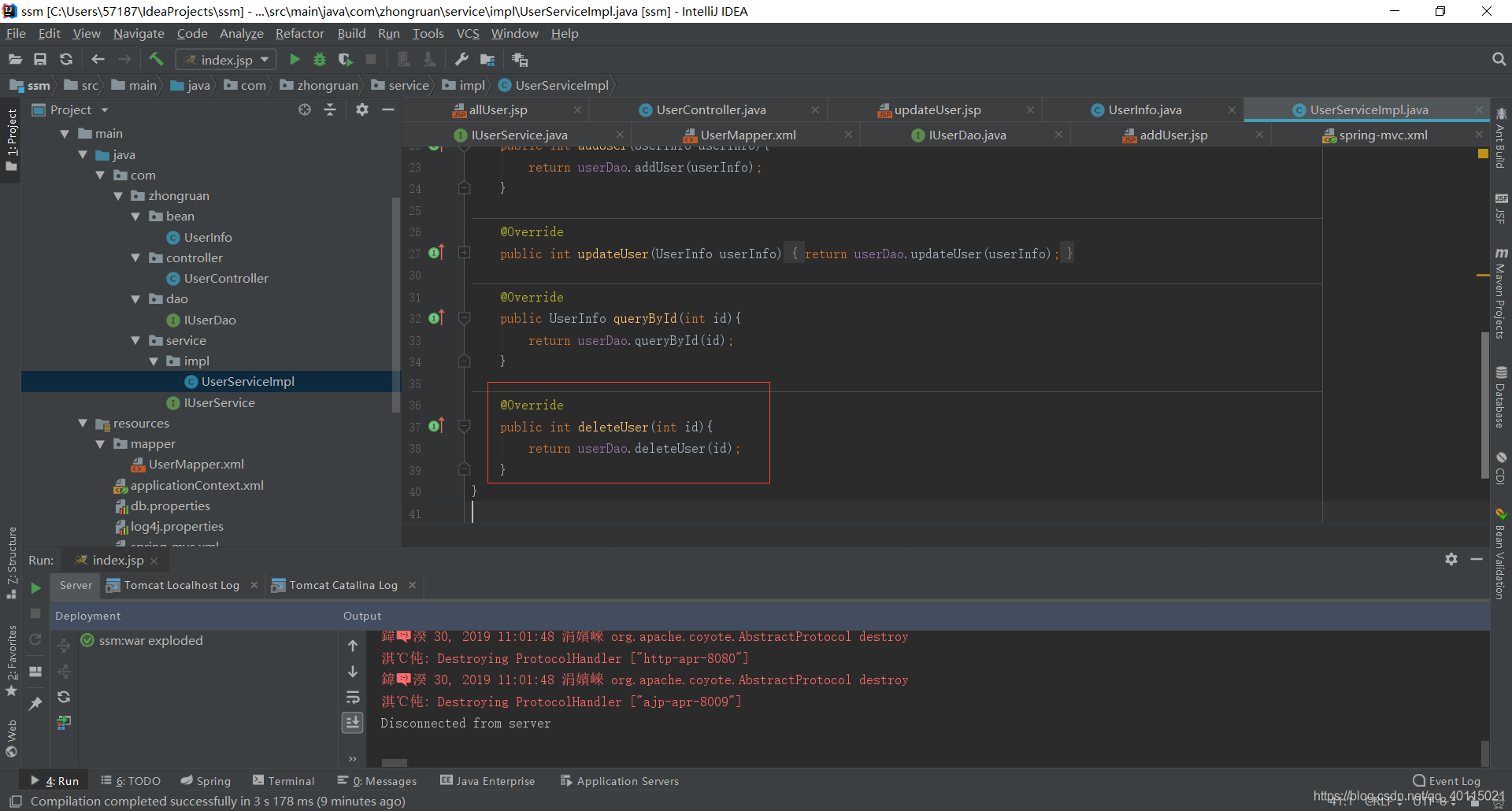Open Project Structure icon in toolbar
The width and height of the screenshot is (1512, 811).
pos(487,59)
